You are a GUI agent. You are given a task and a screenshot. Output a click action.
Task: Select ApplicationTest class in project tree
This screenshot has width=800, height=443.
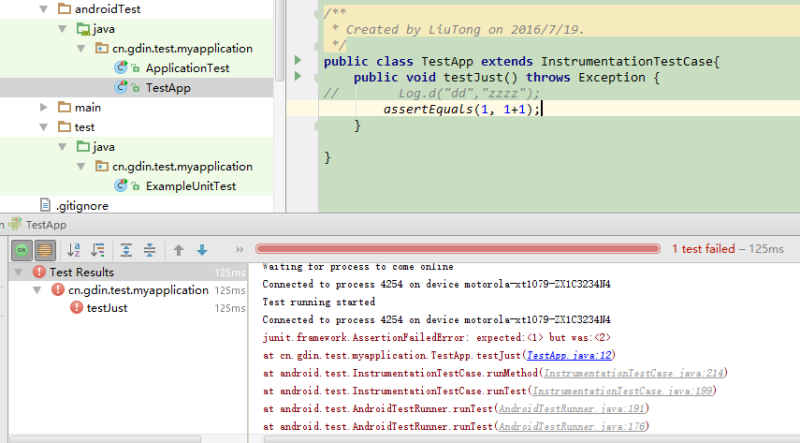(187, 68)
